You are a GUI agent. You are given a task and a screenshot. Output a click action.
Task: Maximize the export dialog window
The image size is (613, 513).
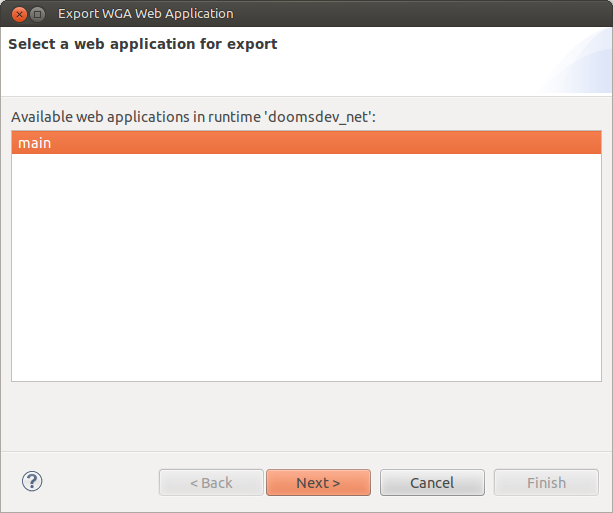click(38, 14)
